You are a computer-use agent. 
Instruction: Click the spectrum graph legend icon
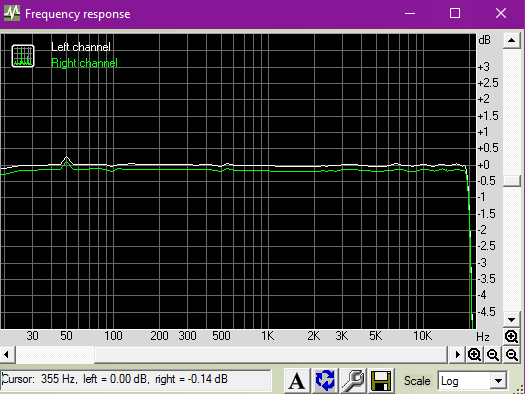tap(23, 56)
